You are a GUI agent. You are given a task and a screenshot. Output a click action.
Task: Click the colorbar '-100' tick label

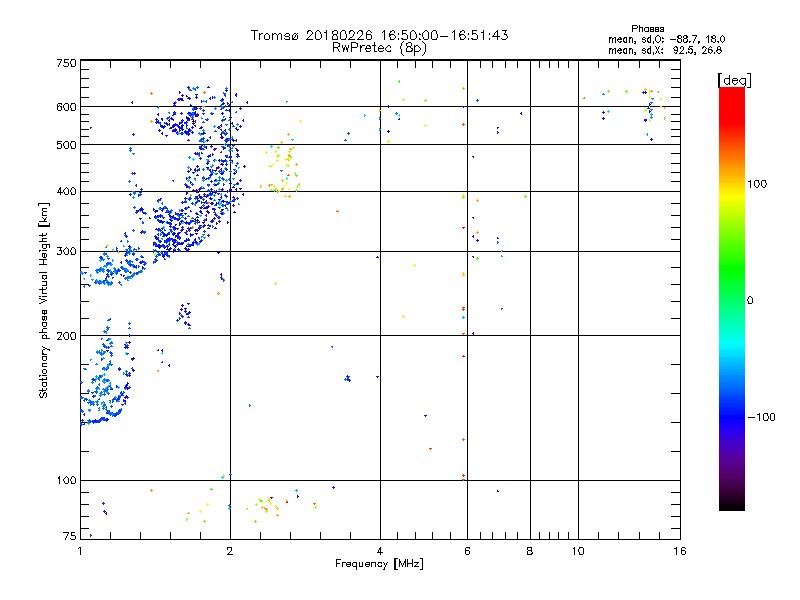pos(761,417)
